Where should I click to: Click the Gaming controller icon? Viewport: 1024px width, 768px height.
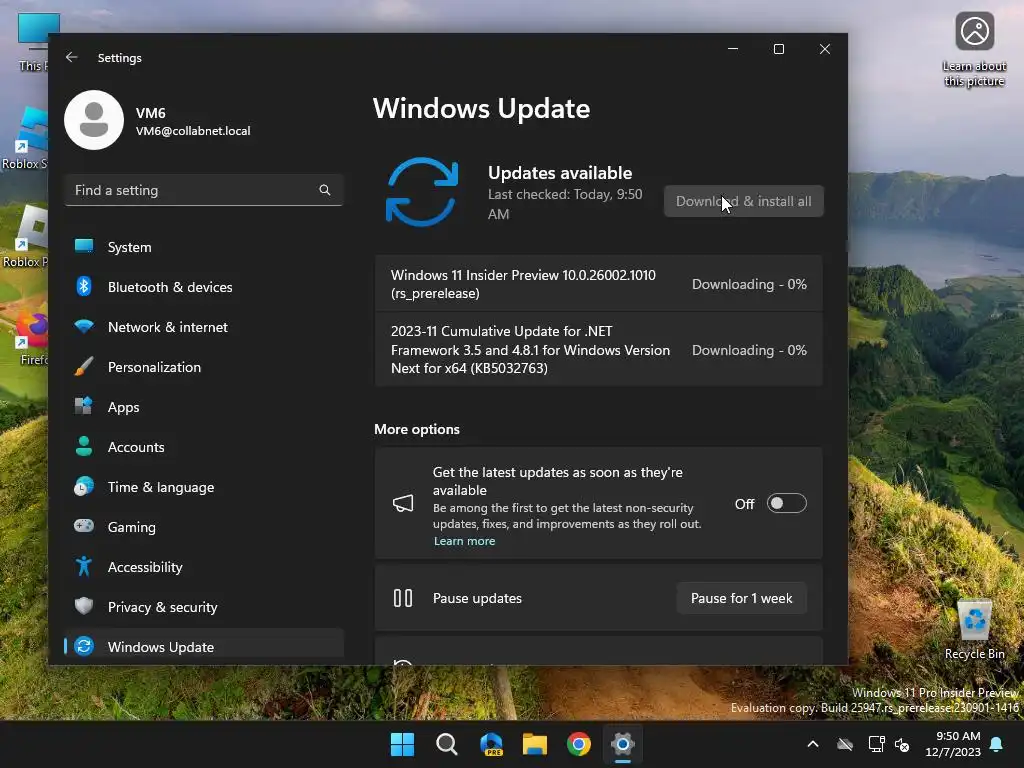(x=84, y=526)
